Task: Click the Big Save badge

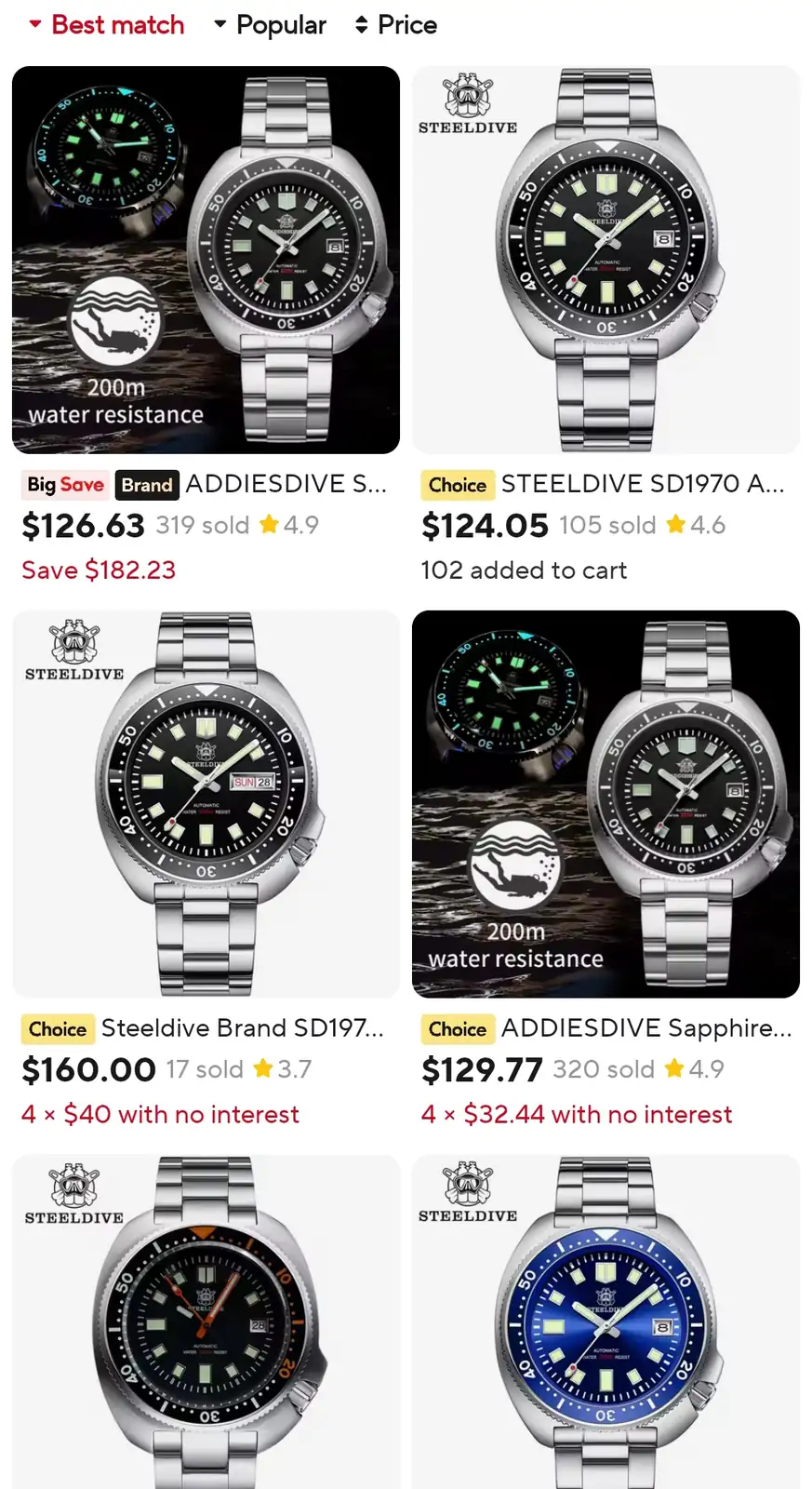Action: pos(65,485)
